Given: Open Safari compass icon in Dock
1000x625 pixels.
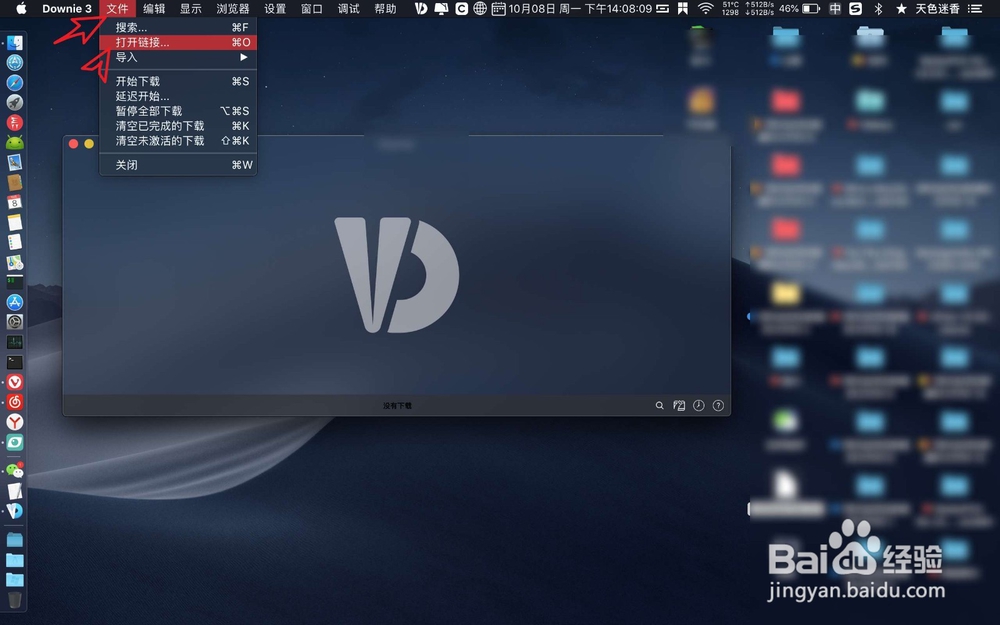Looking at the screenshot, I should click(15, 82).
